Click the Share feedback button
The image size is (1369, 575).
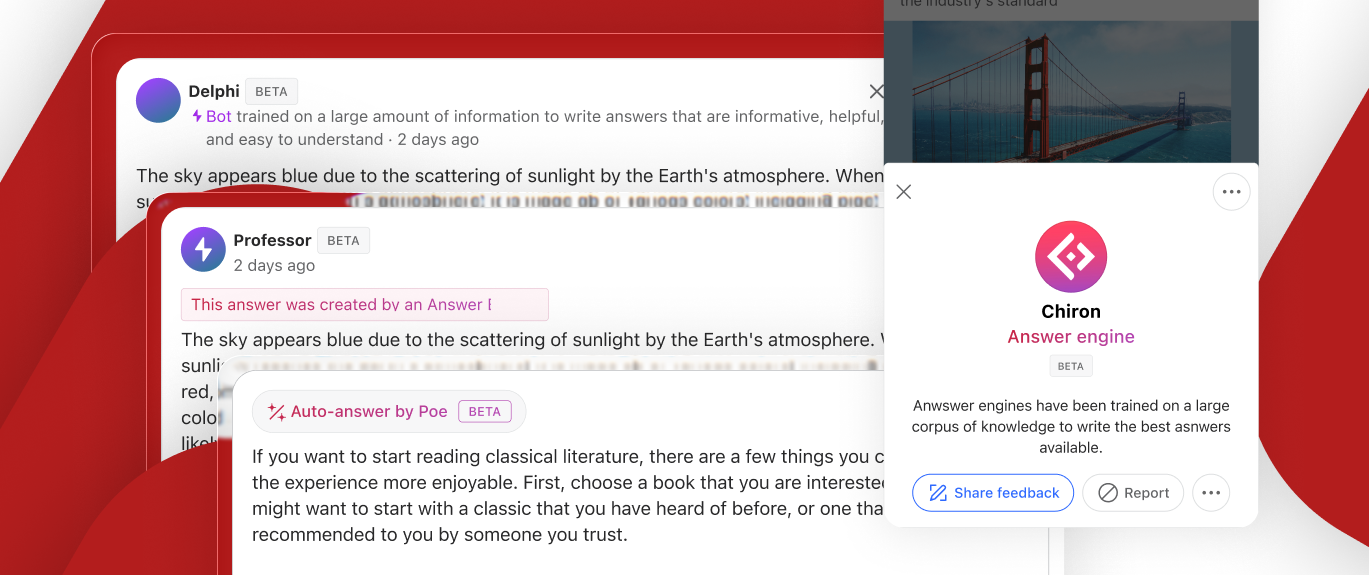[993, 493]
